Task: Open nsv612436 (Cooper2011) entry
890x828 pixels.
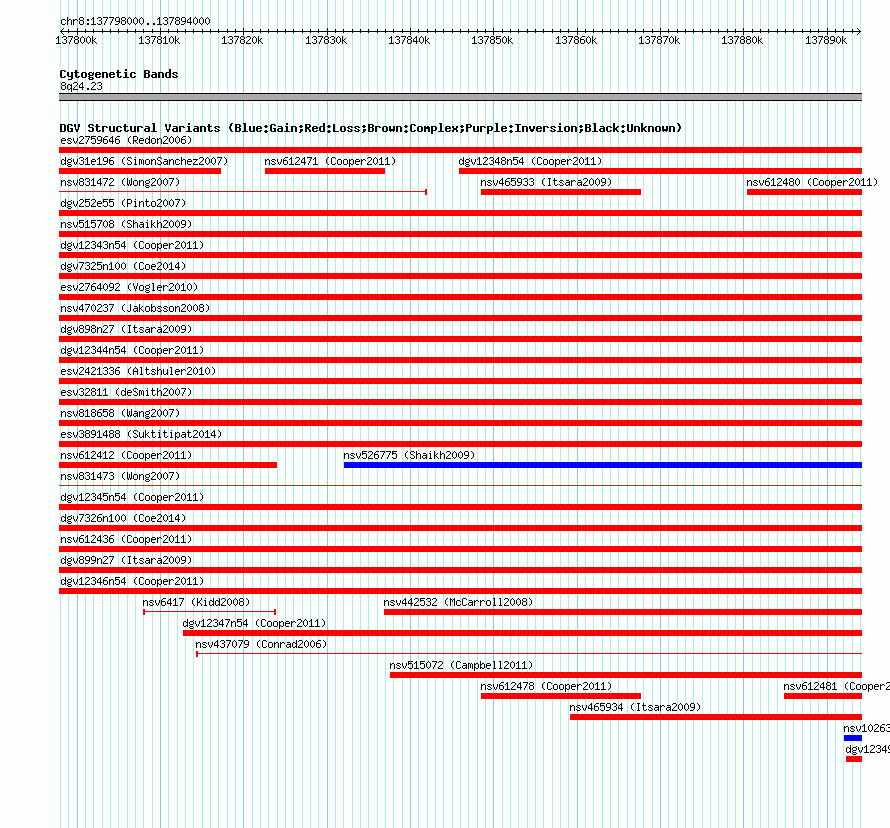Action: pos(126,539)
